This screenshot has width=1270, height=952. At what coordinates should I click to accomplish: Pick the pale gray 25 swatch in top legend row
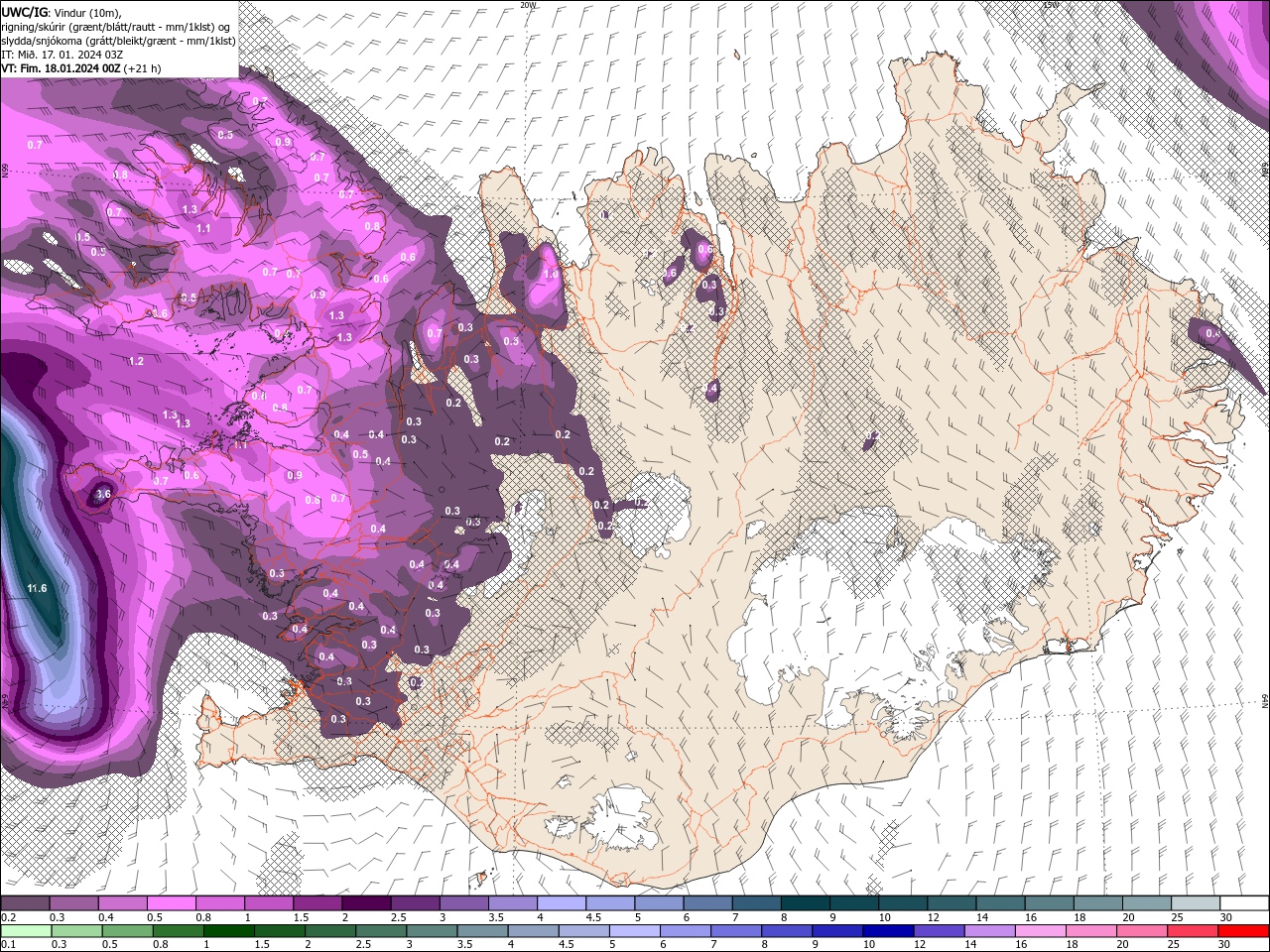tap(1196, 903)
